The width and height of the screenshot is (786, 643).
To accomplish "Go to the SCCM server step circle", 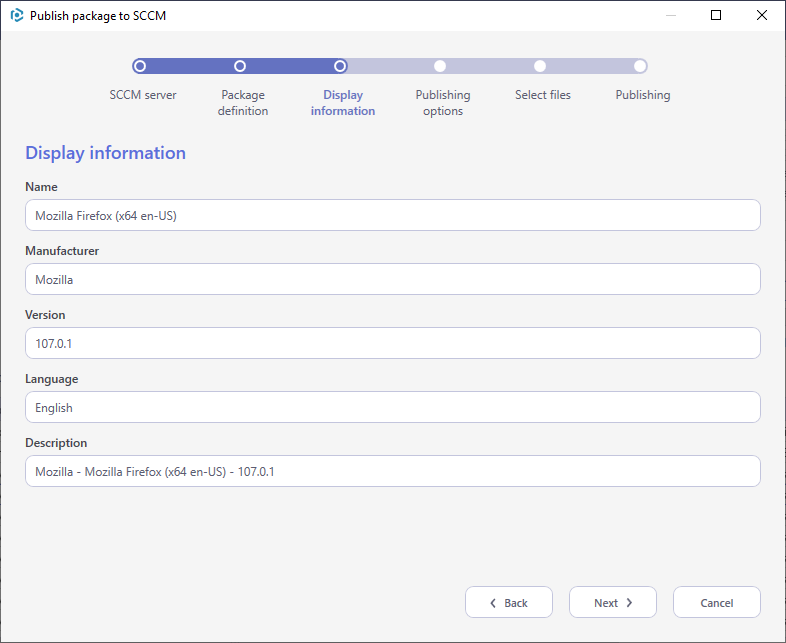I will tap(140, 66).
